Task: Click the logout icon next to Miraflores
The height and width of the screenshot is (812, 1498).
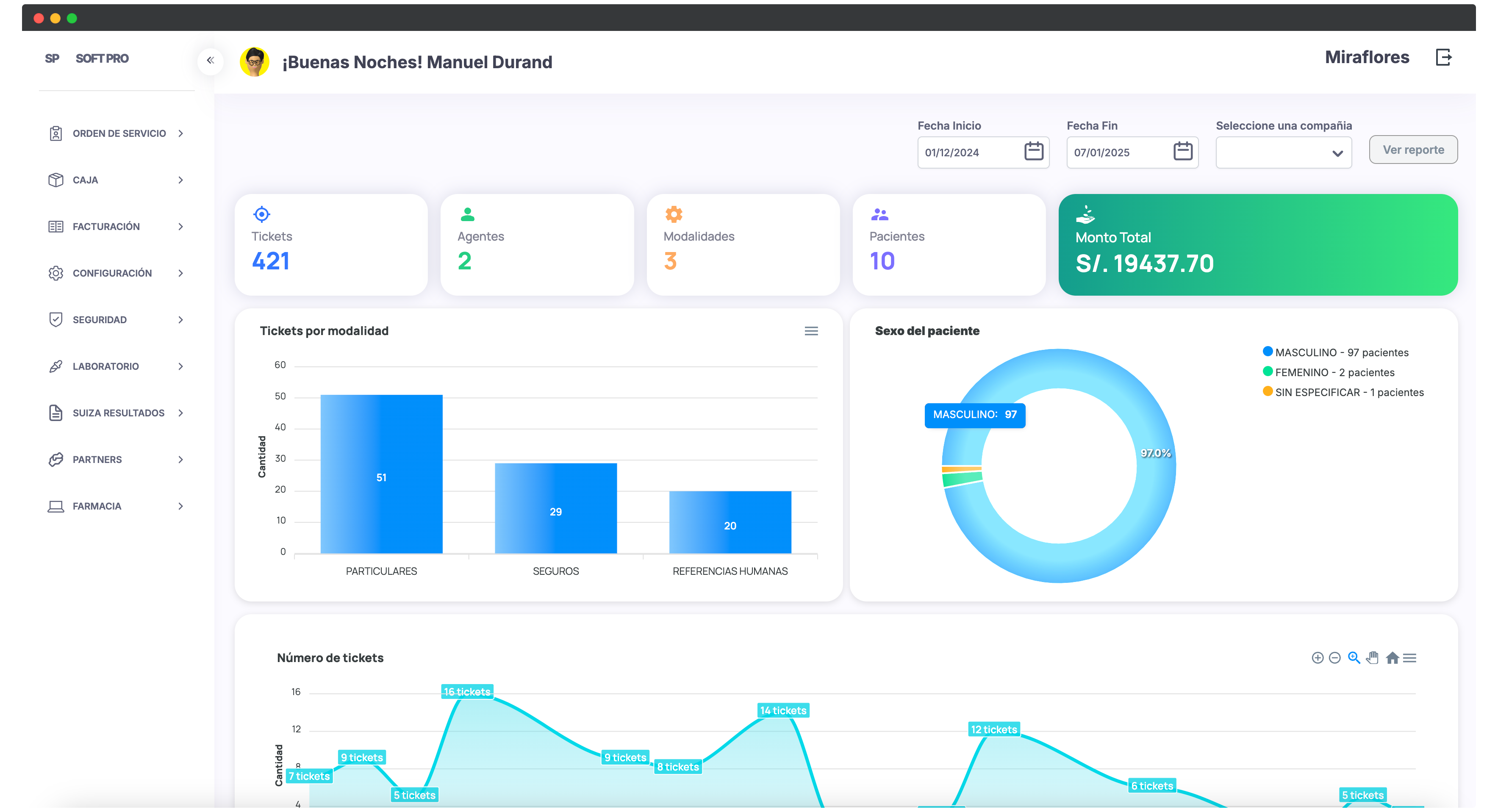Action: (1444, 58)
